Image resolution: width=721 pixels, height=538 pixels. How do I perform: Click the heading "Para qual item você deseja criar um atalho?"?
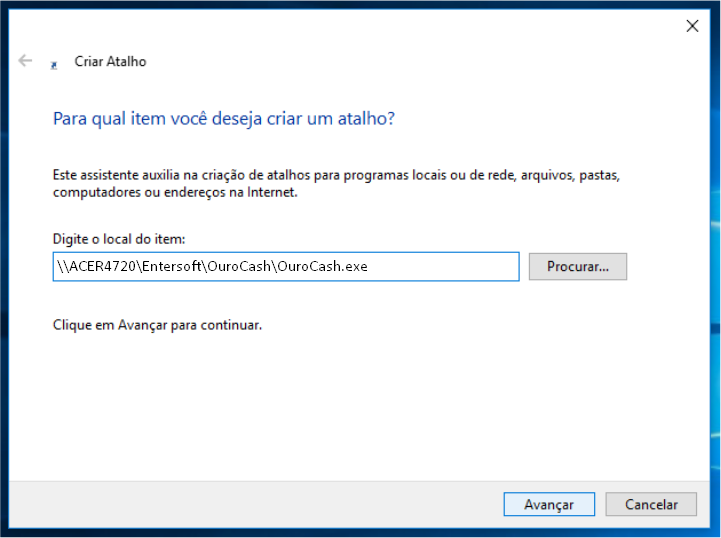pos(223,119)
